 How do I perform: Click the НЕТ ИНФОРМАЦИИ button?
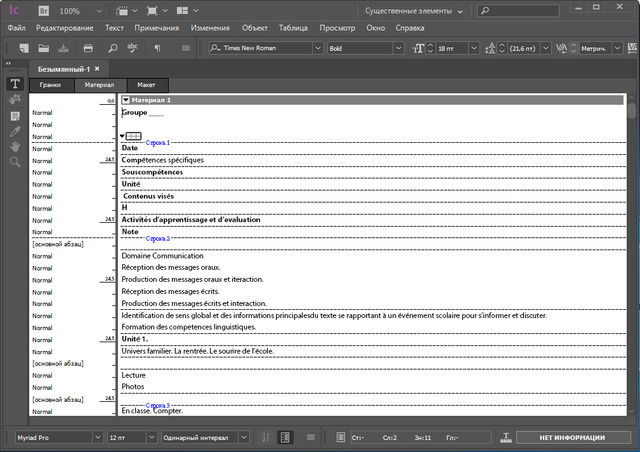[x=572, y=437]
